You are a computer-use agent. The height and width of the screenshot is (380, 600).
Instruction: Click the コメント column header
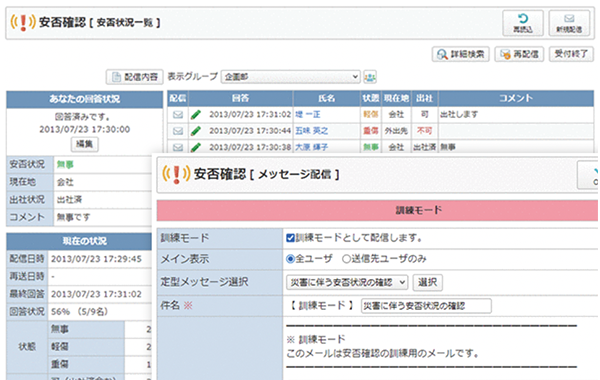[516, 98]
